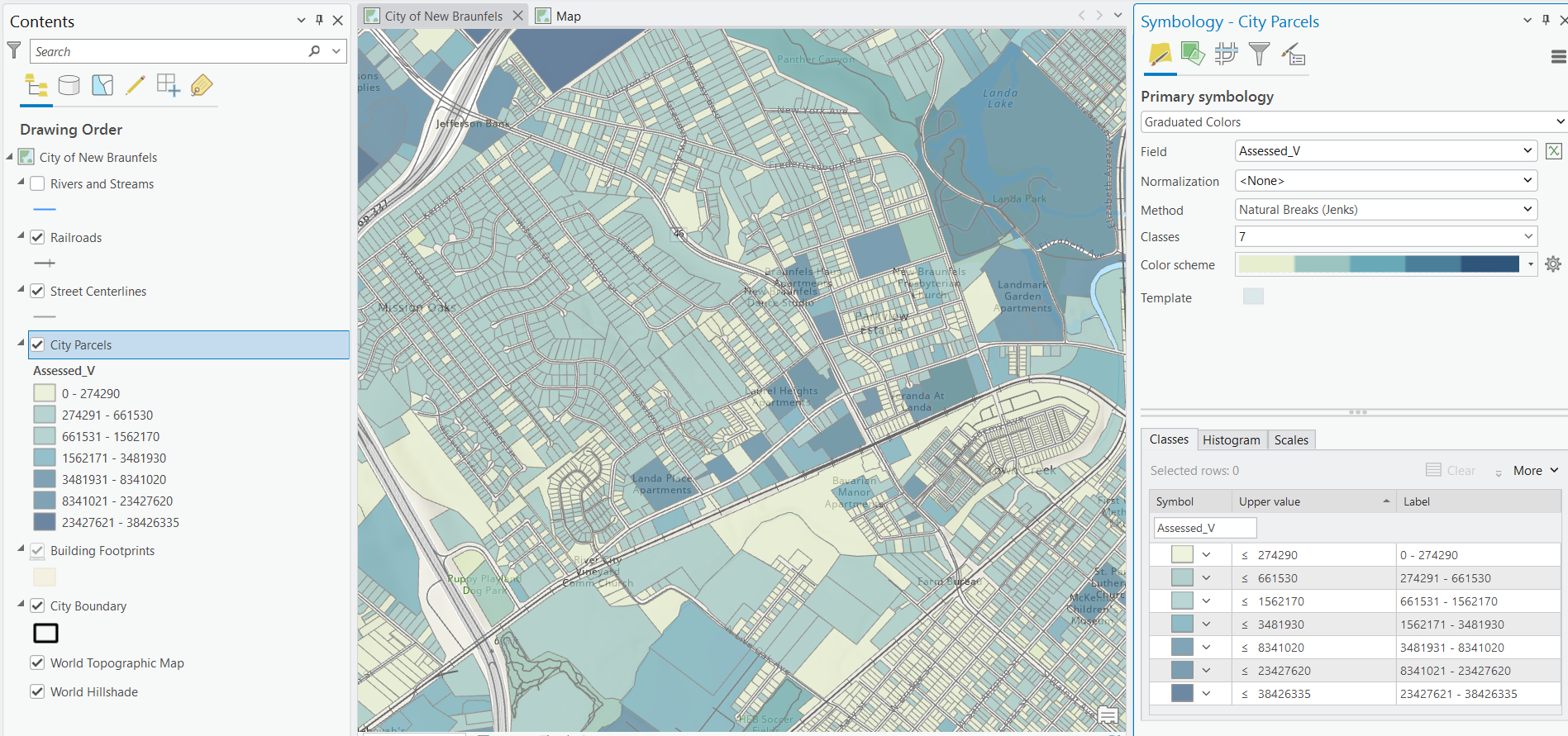Click List By Labeling tag icon
The image size is (1568, 736).
pos(202,85)
